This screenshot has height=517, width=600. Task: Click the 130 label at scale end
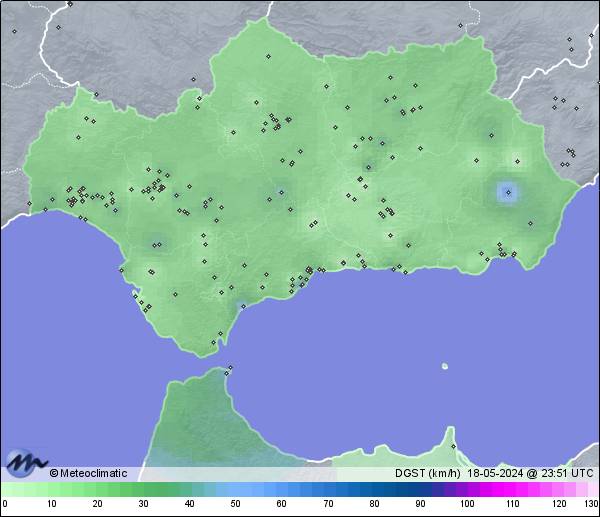click(591, 503)
